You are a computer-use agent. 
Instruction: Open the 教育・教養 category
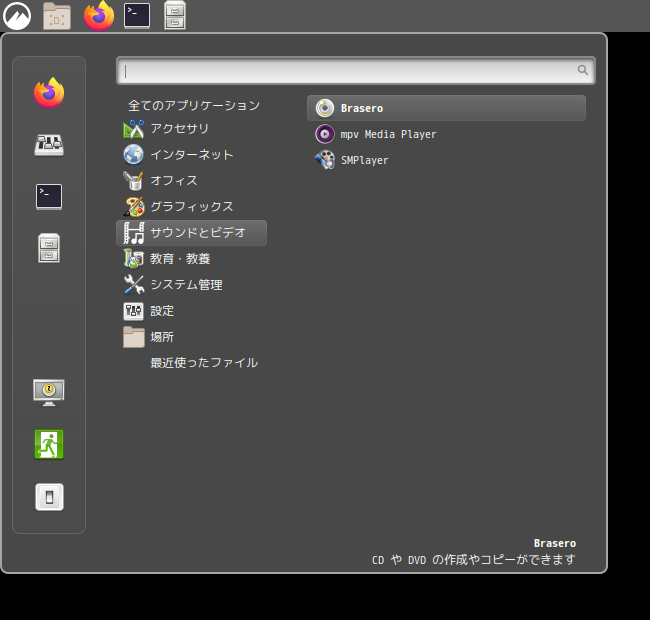[x=192, y=259]
